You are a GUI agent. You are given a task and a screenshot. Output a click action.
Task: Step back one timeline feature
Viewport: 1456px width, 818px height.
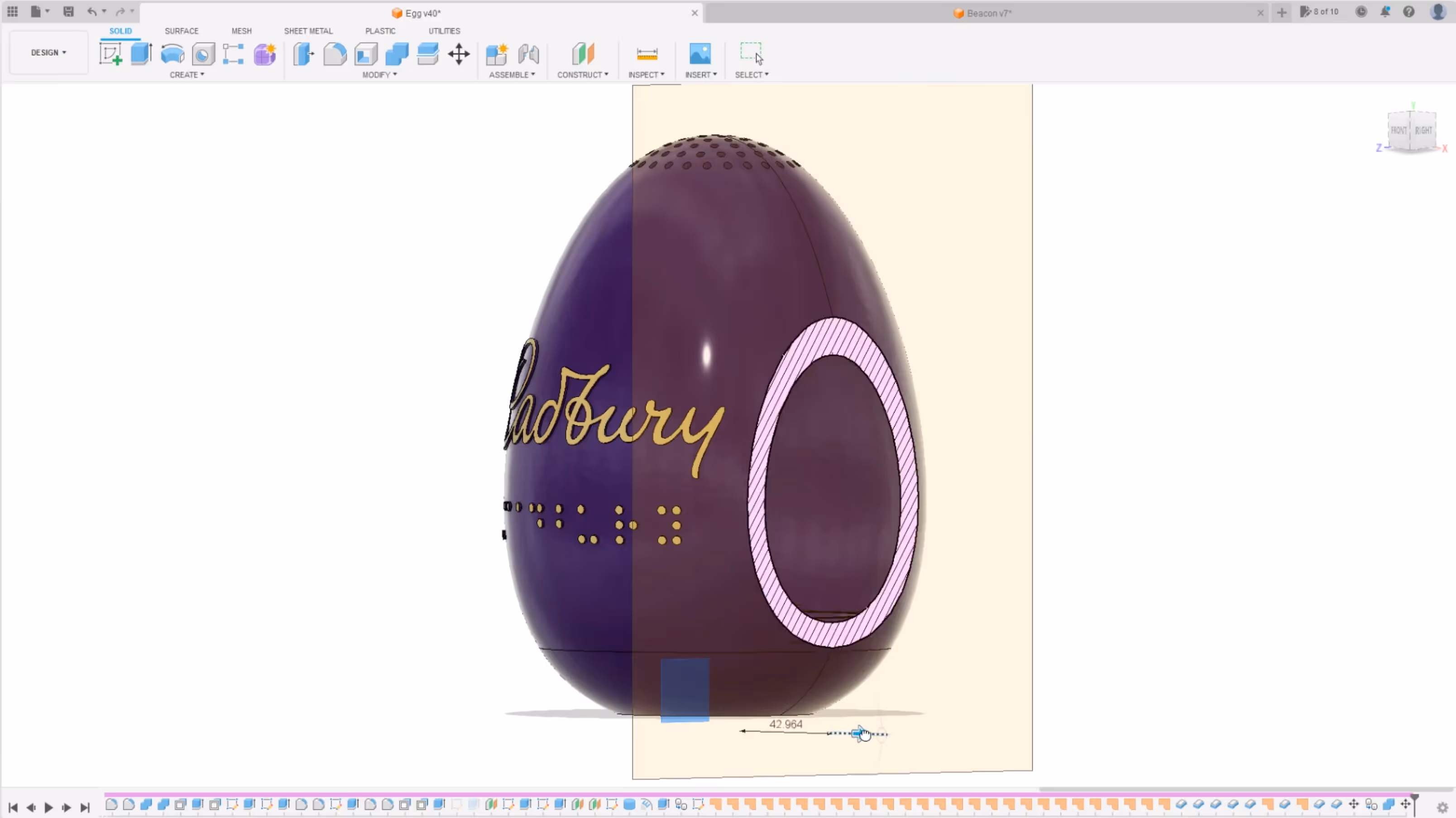coord(31,807)
